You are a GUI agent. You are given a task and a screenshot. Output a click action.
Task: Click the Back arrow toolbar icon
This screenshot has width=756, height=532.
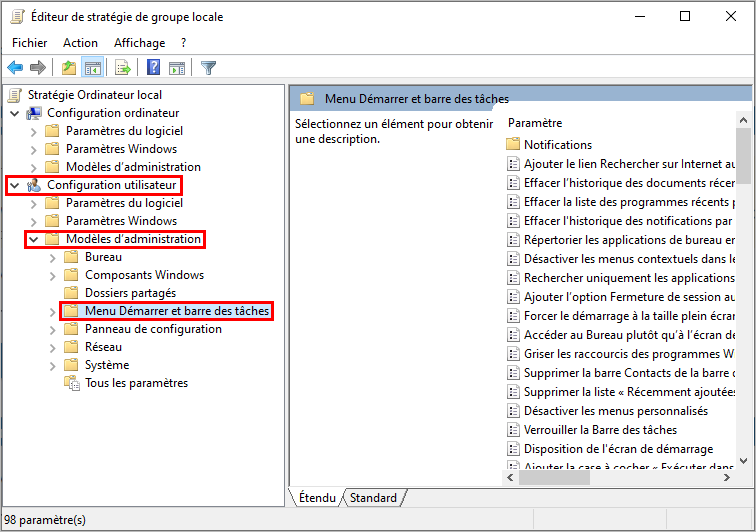pos(15,68)
